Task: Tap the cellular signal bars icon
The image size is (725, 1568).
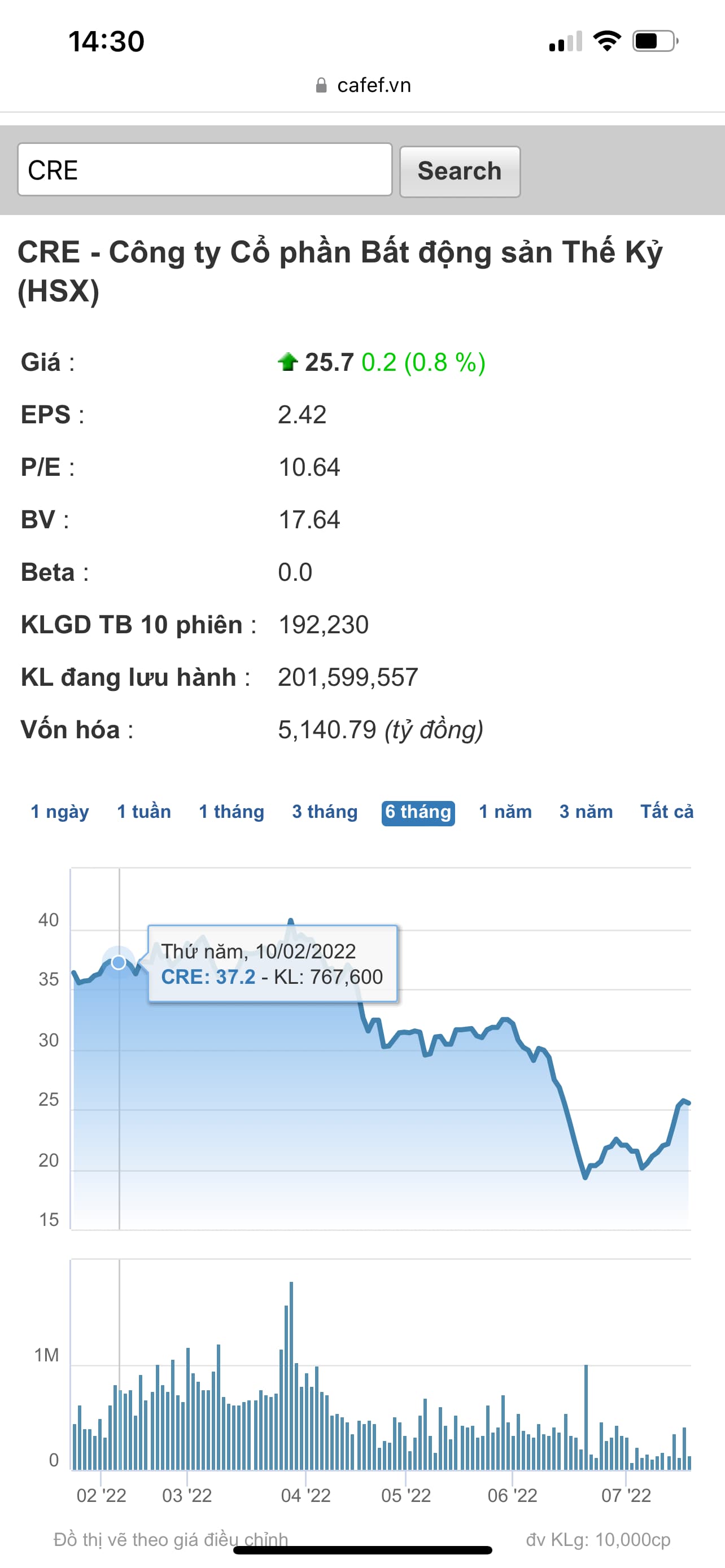Action: [565, 42]
